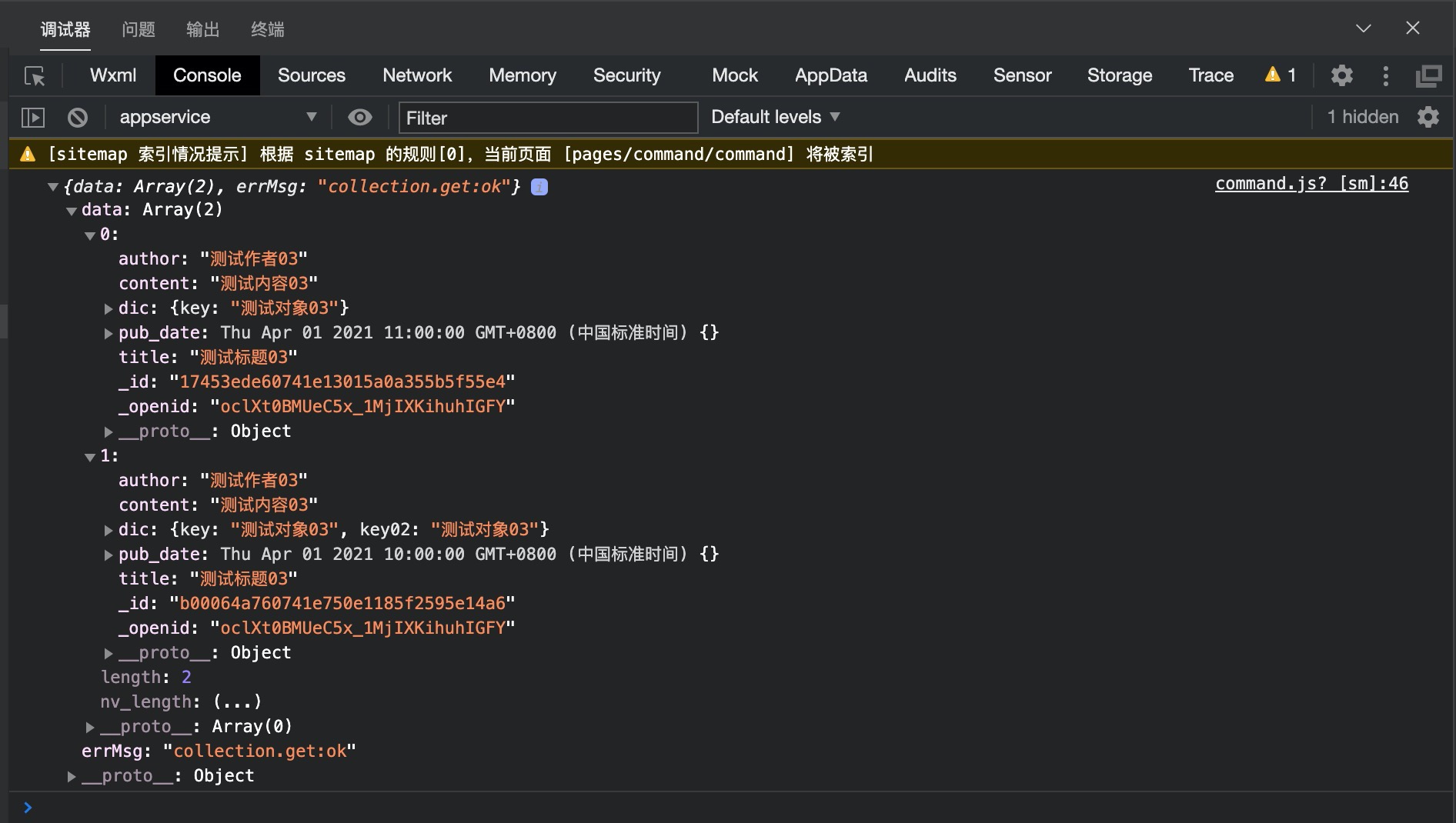Switch to the 问题 top tab
1456x823 pixels.
click(x=139, y=29)
